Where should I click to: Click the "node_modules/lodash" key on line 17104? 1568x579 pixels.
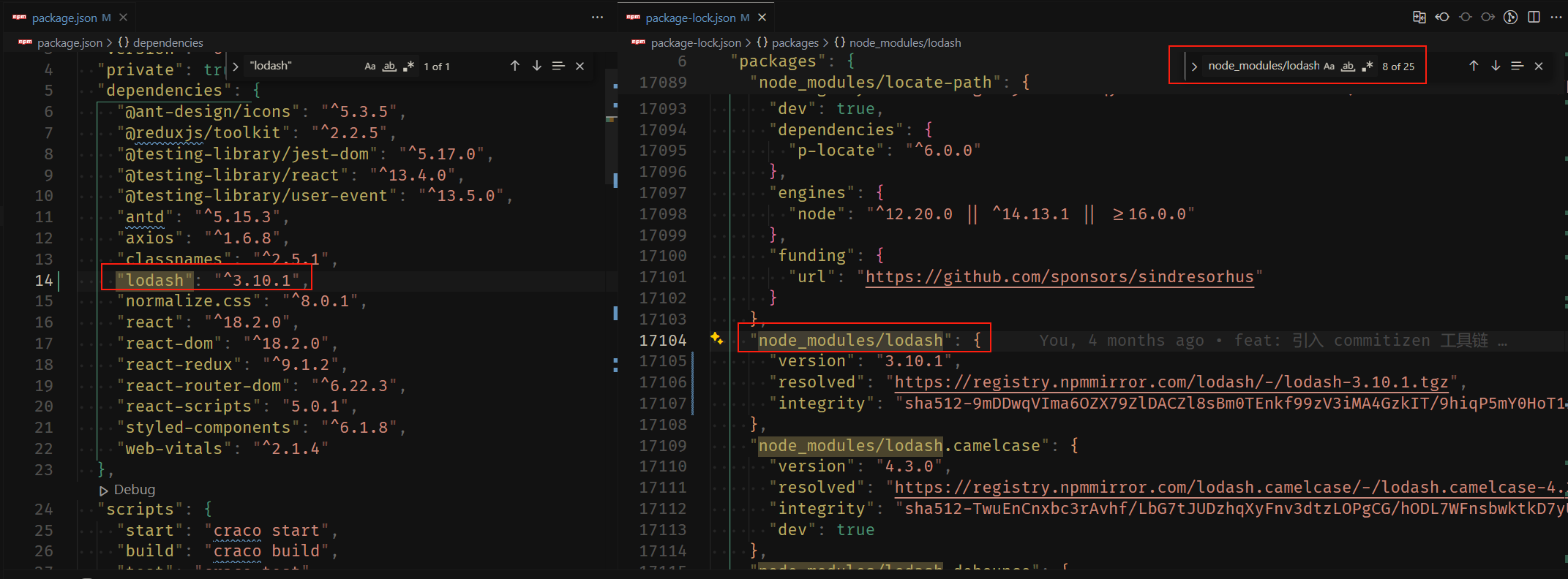851,341
